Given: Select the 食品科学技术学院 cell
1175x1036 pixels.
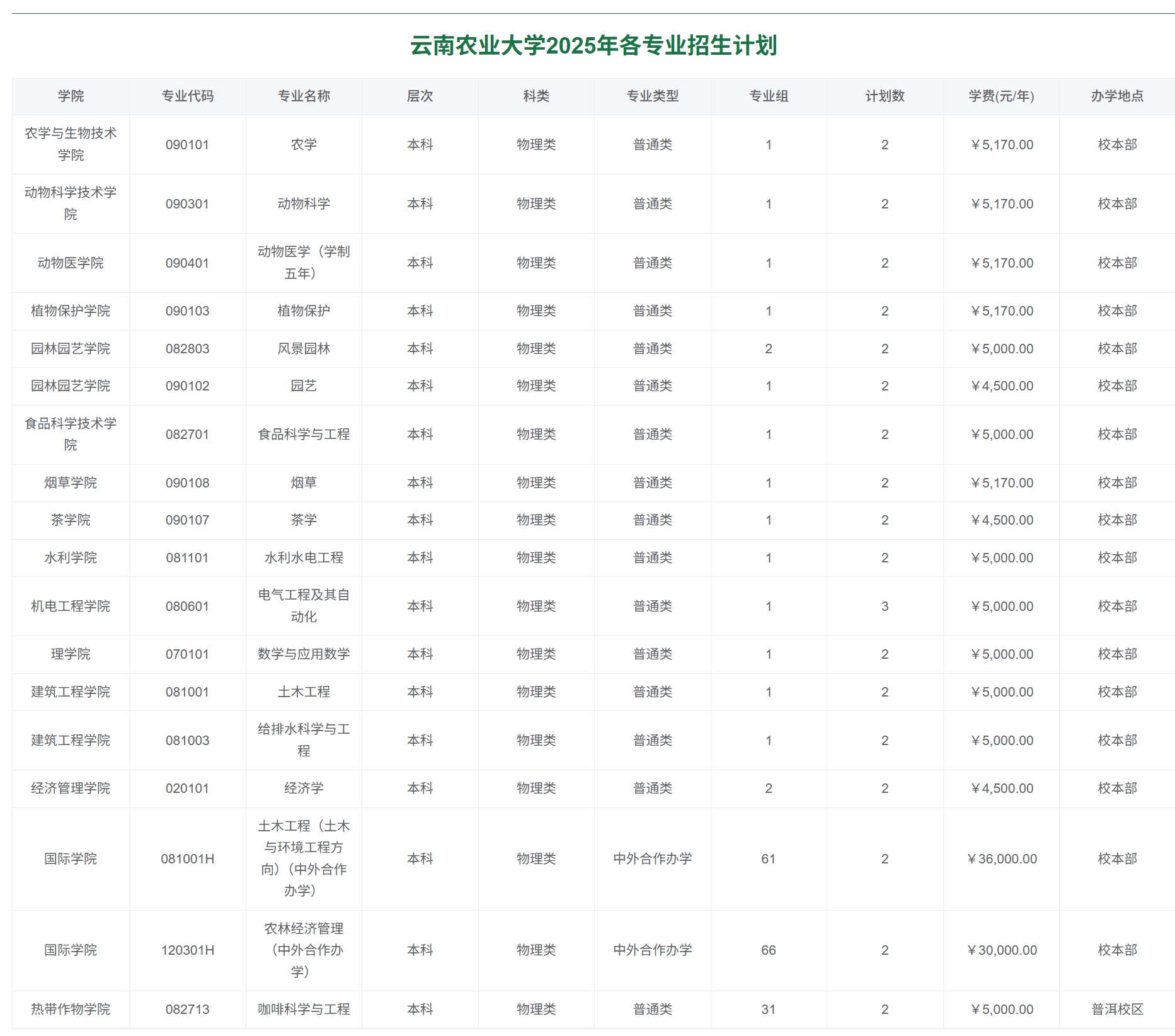Looking at the screenshot, I should [x=71, y=435].
